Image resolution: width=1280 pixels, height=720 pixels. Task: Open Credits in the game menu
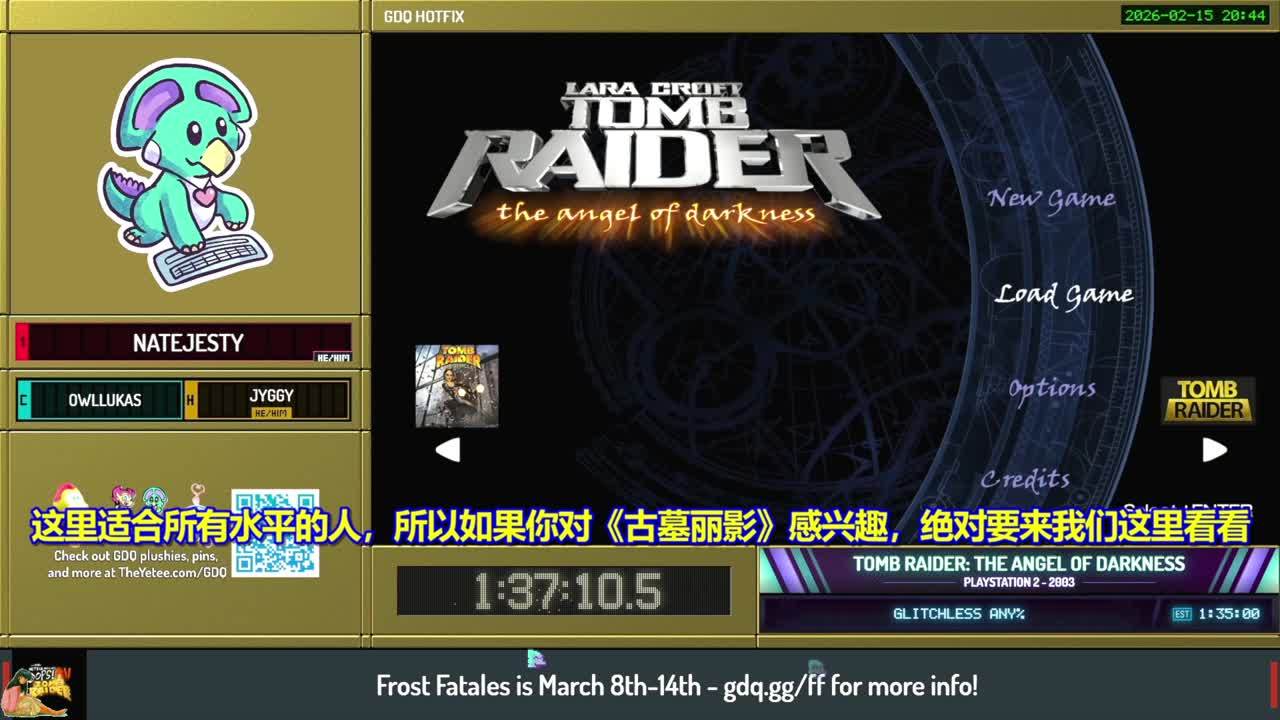(1025, 479)
